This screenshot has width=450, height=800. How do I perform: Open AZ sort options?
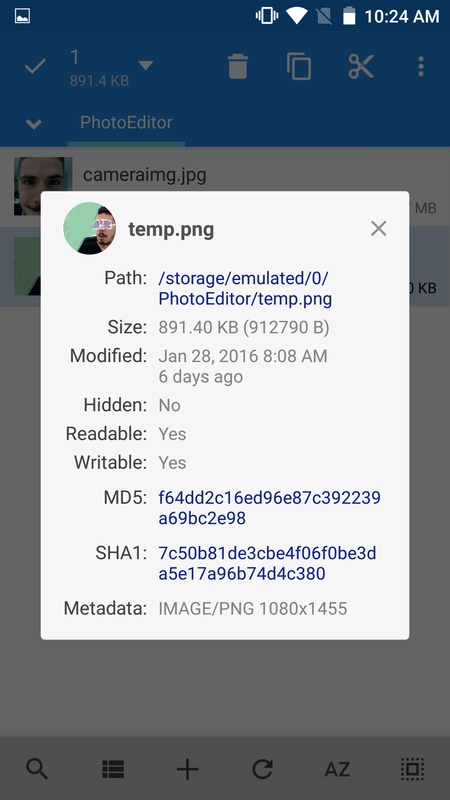pos(337,769)
